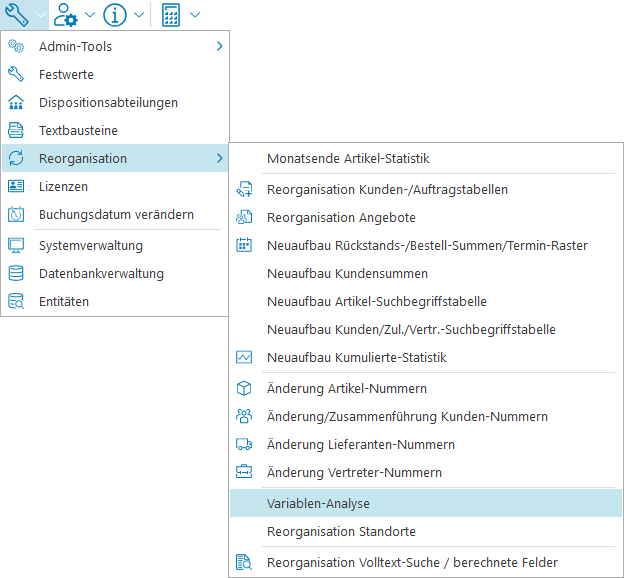Choose Buchungsdatum verändern
The width and height of the screenshot is (624, 578).
[x=116, y=214]
